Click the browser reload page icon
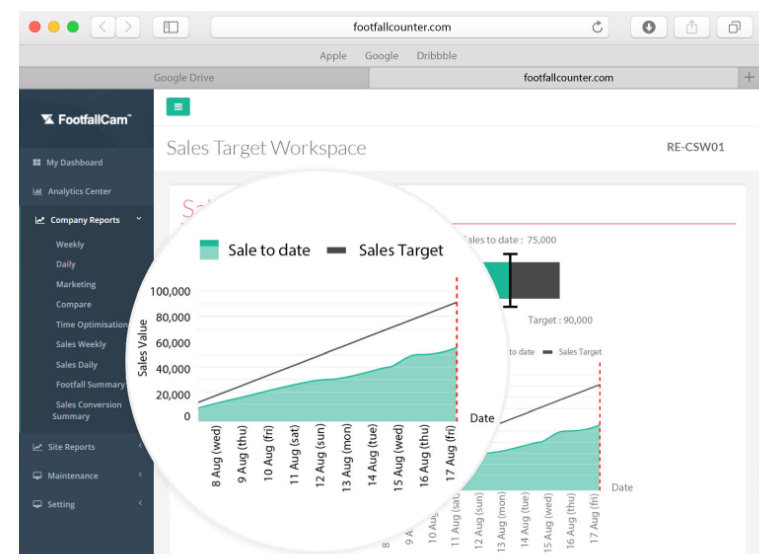This screenshot has width=759, height=558. pyautogui.click(x=598, y=27)
